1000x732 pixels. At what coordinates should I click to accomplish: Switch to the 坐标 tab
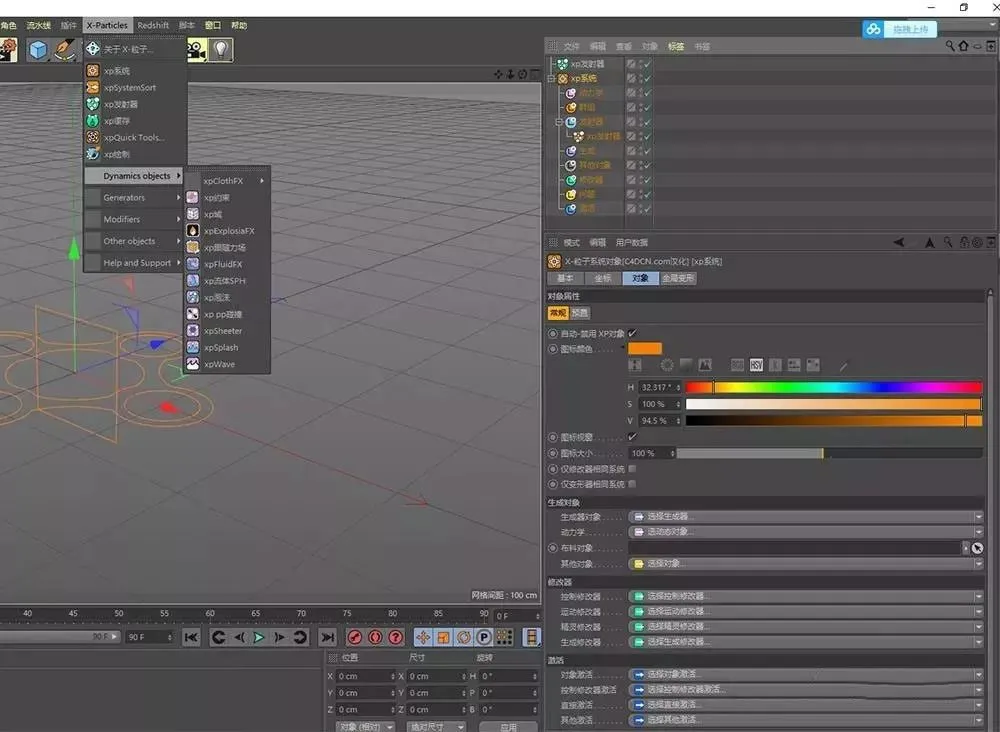(603, 278)
